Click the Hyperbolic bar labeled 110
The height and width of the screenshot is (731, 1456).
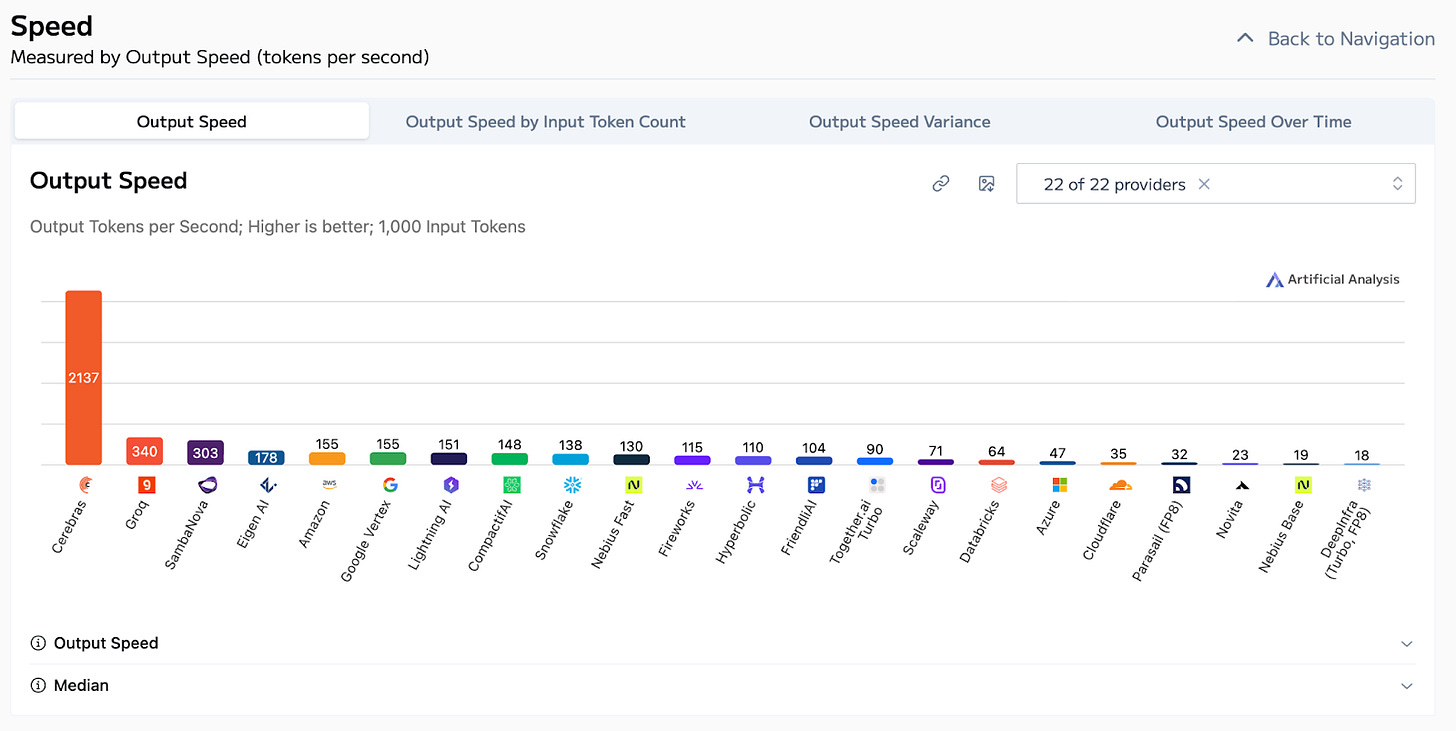click(755, 460)
